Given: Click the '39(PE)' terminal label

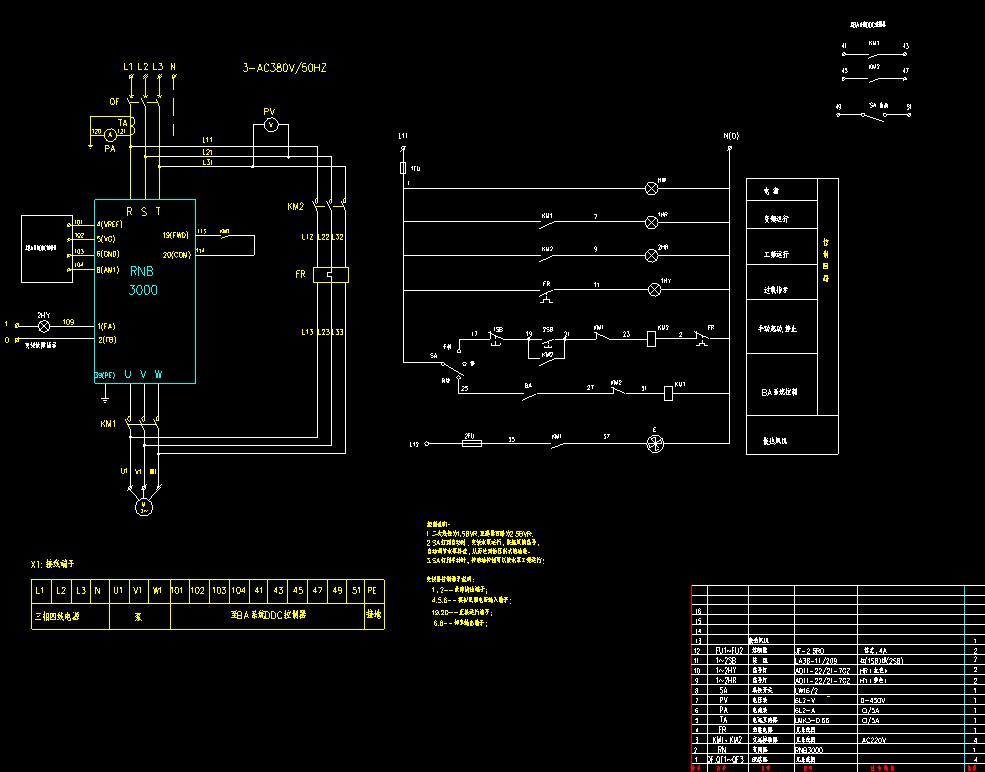Looking at the screenshot, I should point(105,375).
